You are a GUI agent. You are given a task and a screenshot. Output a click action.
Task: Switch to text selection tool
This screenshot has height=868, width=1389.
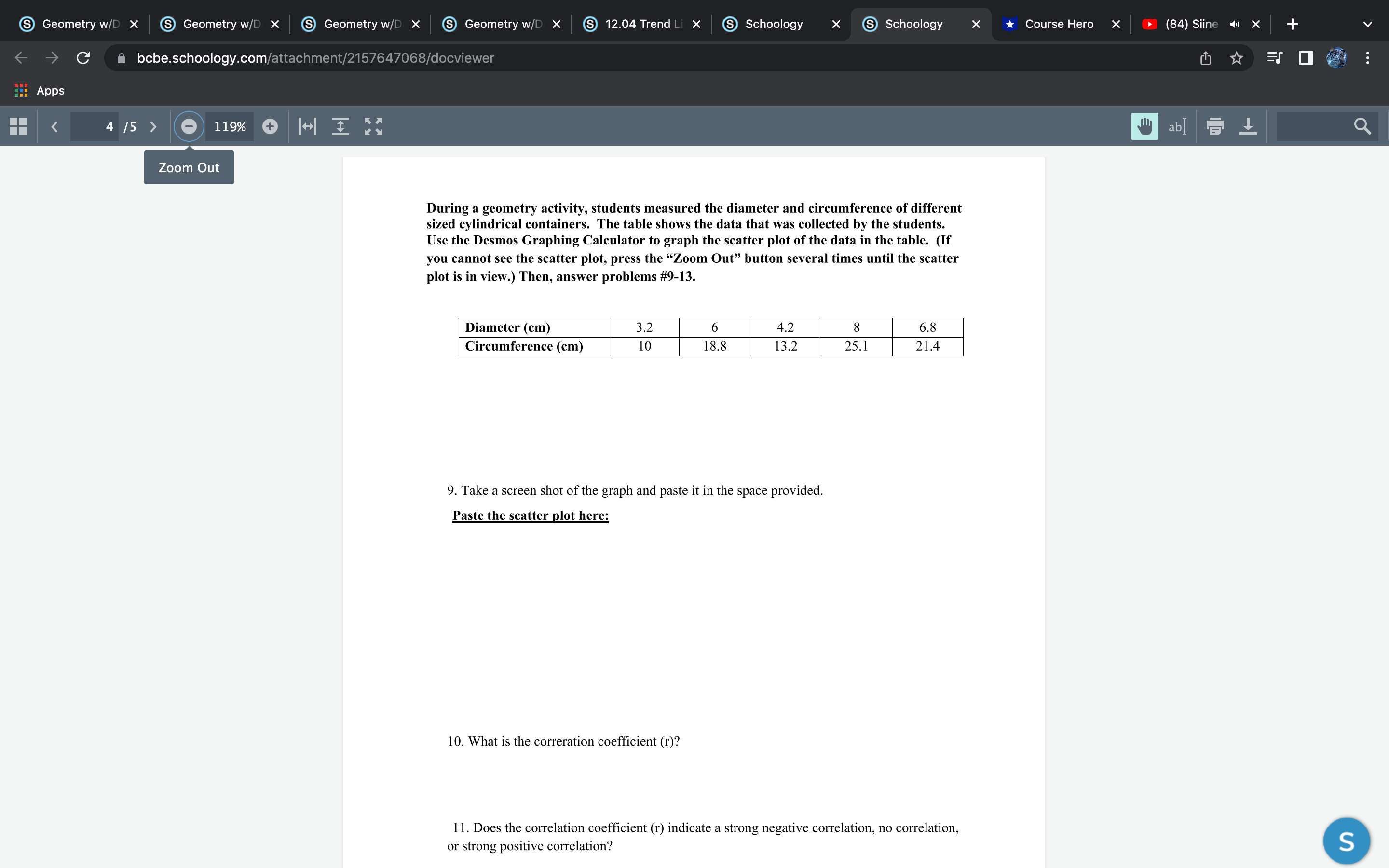(1177, 126)
